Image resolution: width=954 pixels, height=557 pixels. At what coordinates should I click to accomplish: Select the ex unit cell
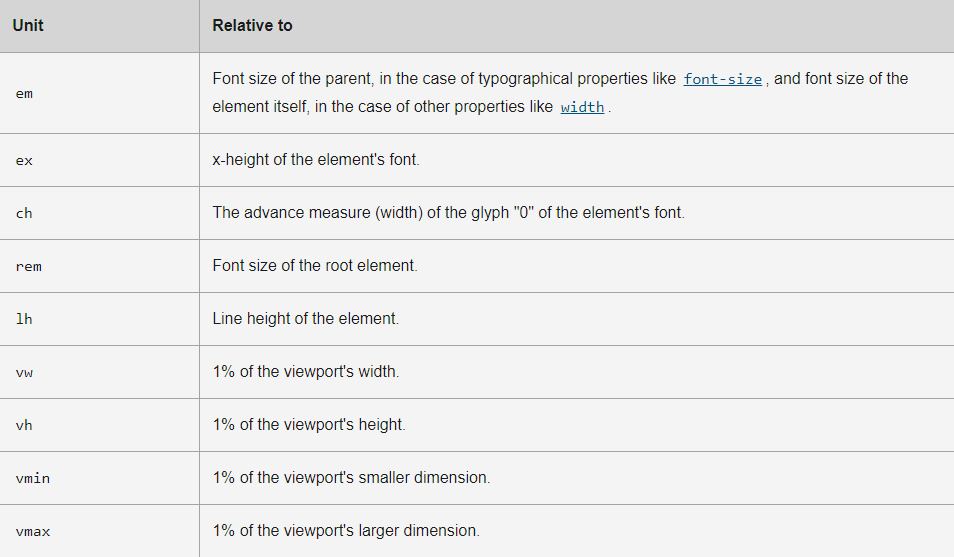[99, 160]
